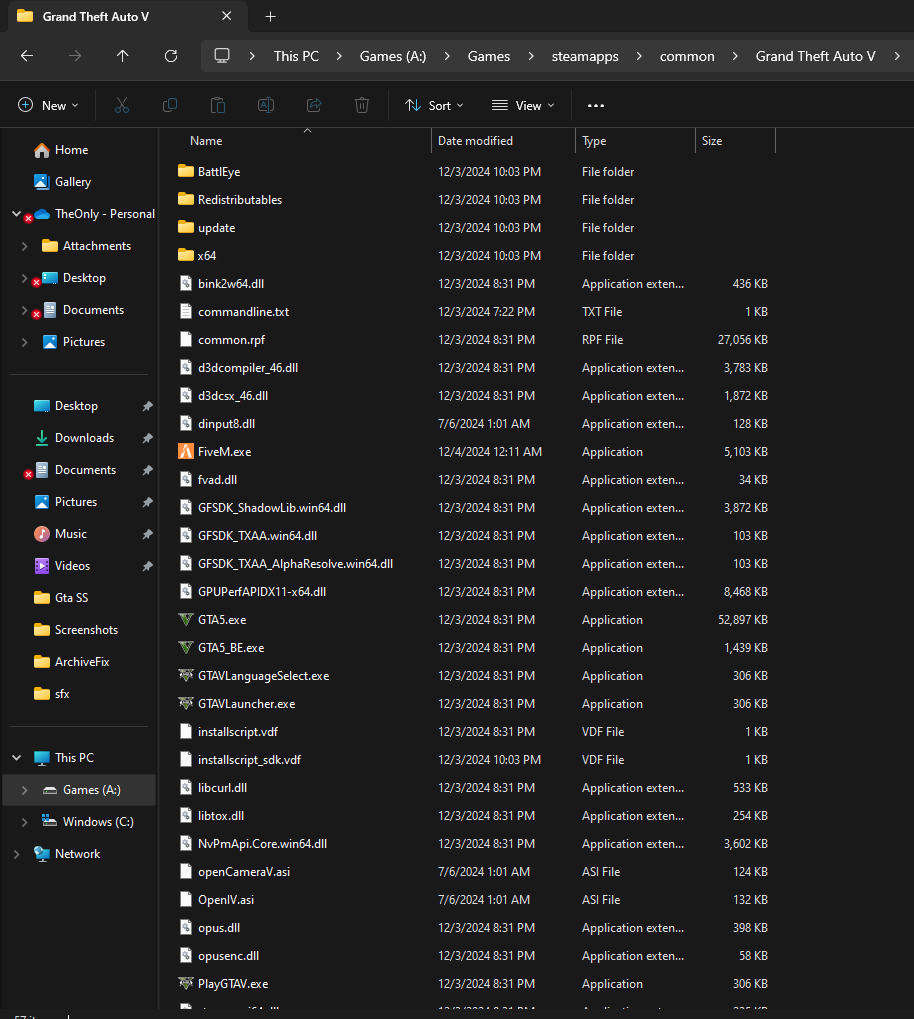Go to steamapps breadcrumb
Image resolution: width=914 pixels, height=1019 pixels.
(585, 57)
